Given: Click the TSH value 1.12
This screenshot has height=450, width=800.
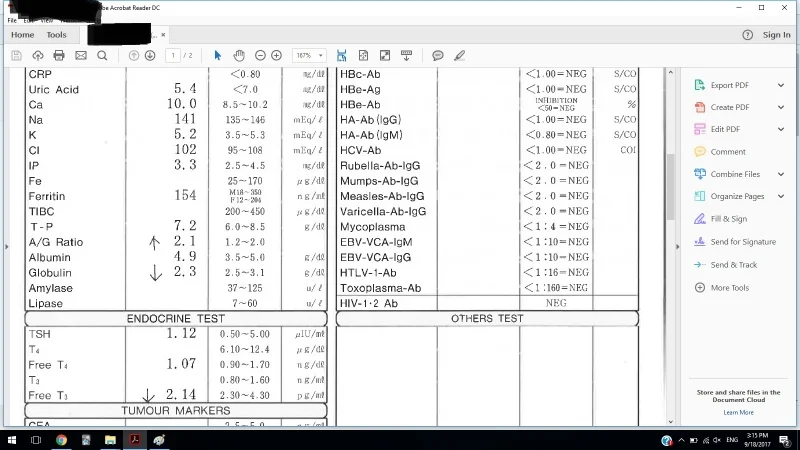Looking at the screenshot, I should coord(181,334).
